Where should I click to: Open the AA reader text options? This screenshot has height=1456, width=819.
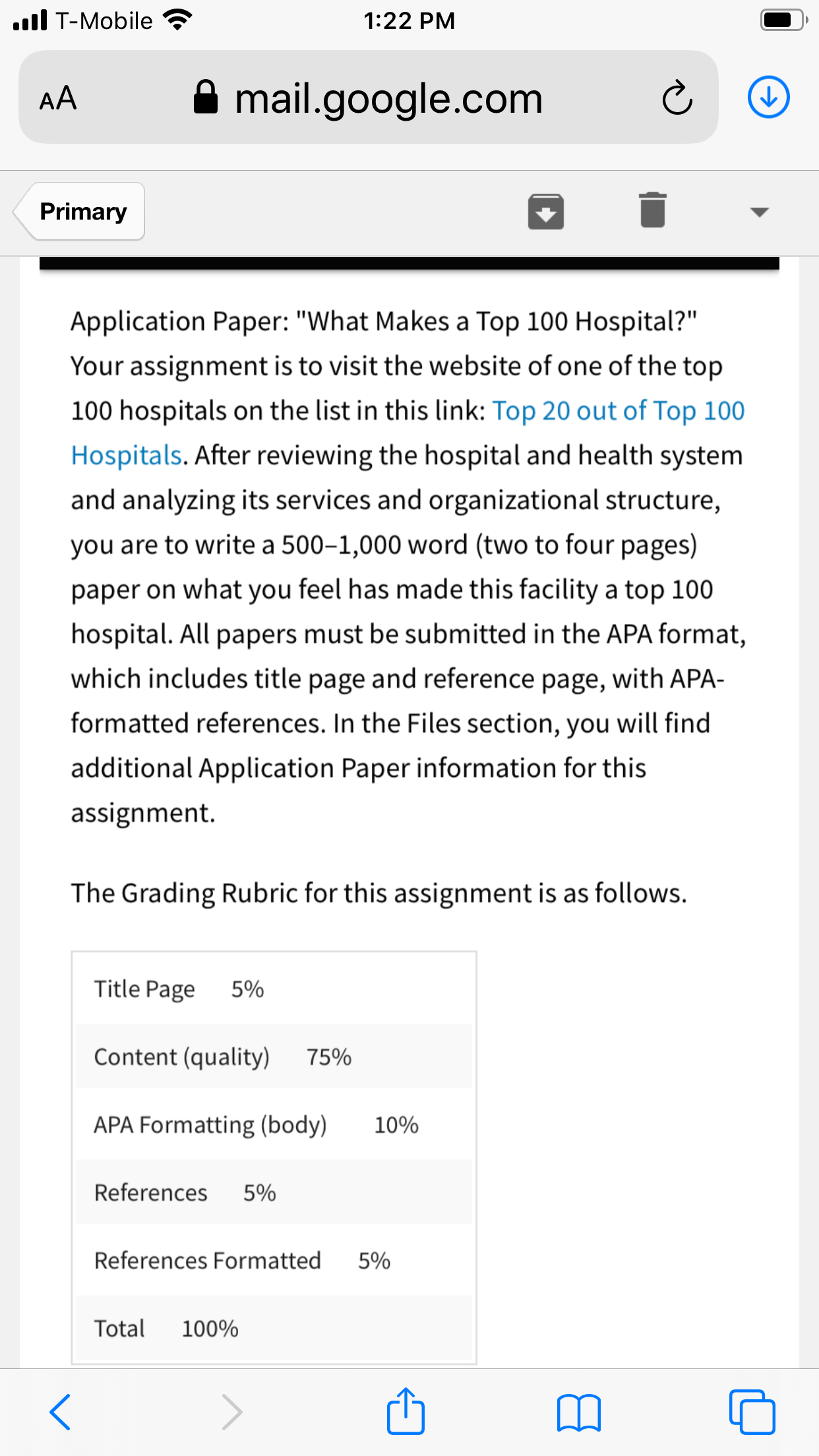coord(58,99)
